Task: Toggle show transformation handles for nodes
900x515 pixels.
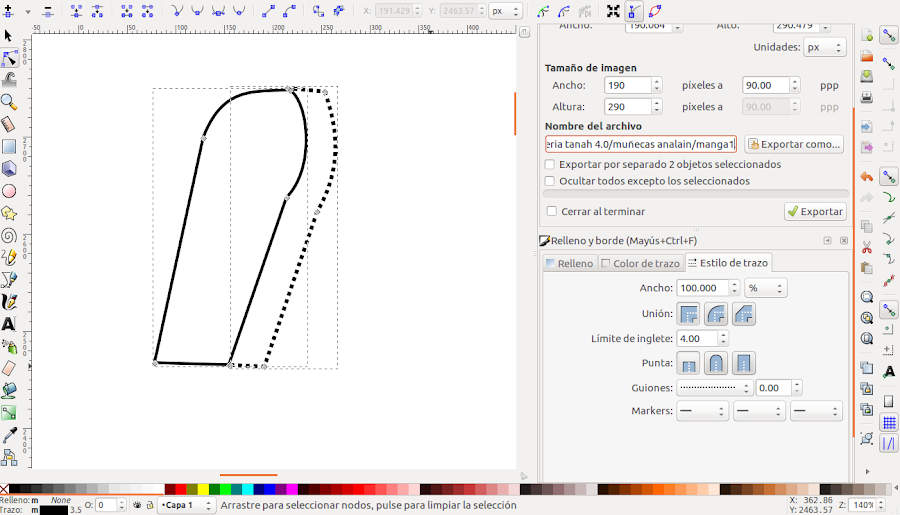Action: click(613, 11)
